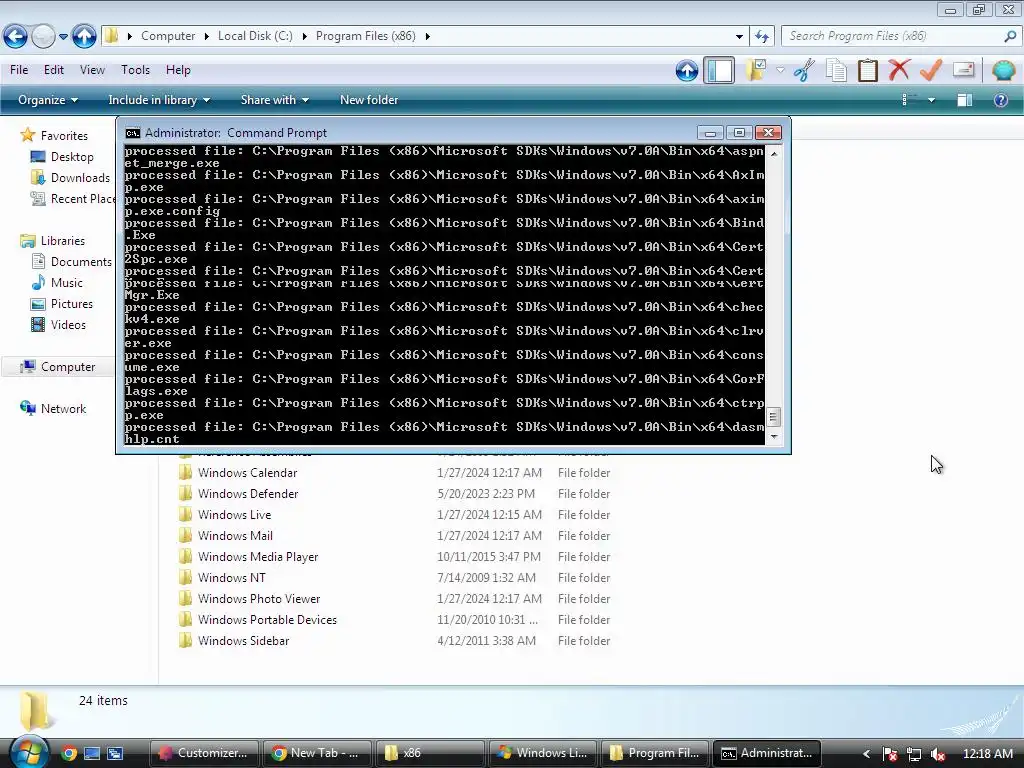1024x768 pixels.
Task: Toggle the navigation pane toolbar button
Action: coord(719,70)
